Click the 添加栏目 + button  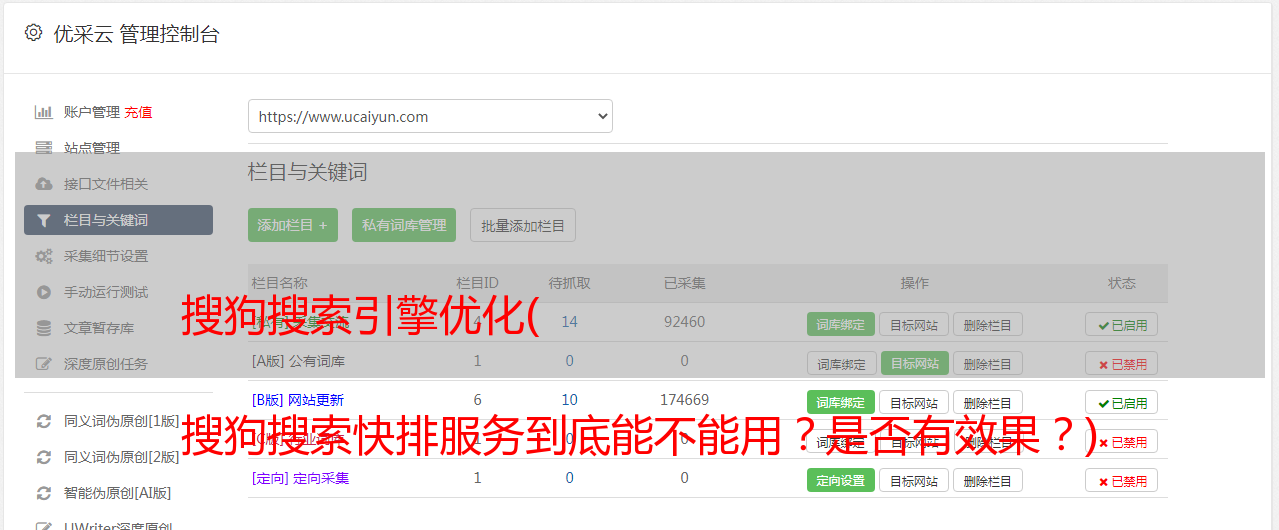293,225
